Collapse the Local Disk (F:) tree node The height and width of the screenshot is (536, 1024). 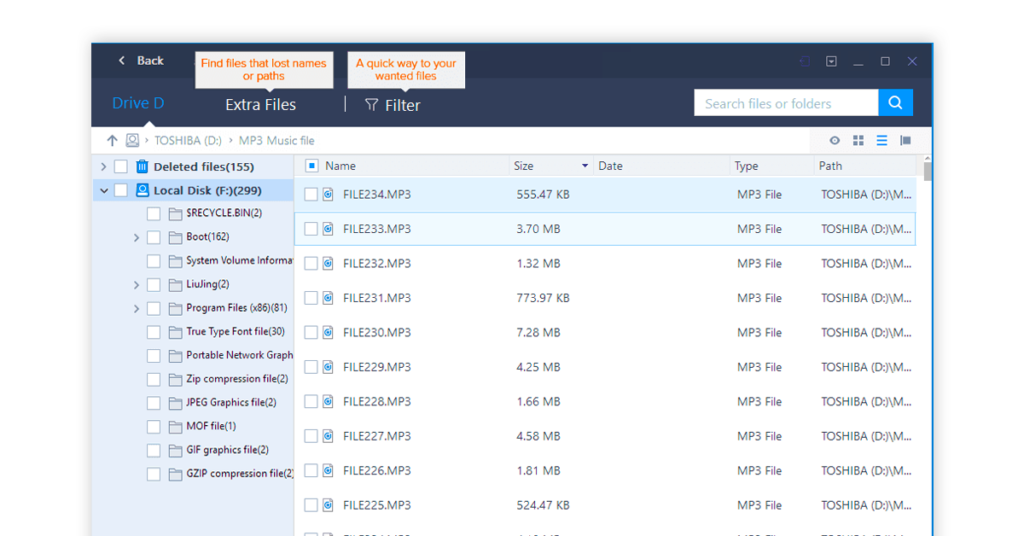pos(104,191)
